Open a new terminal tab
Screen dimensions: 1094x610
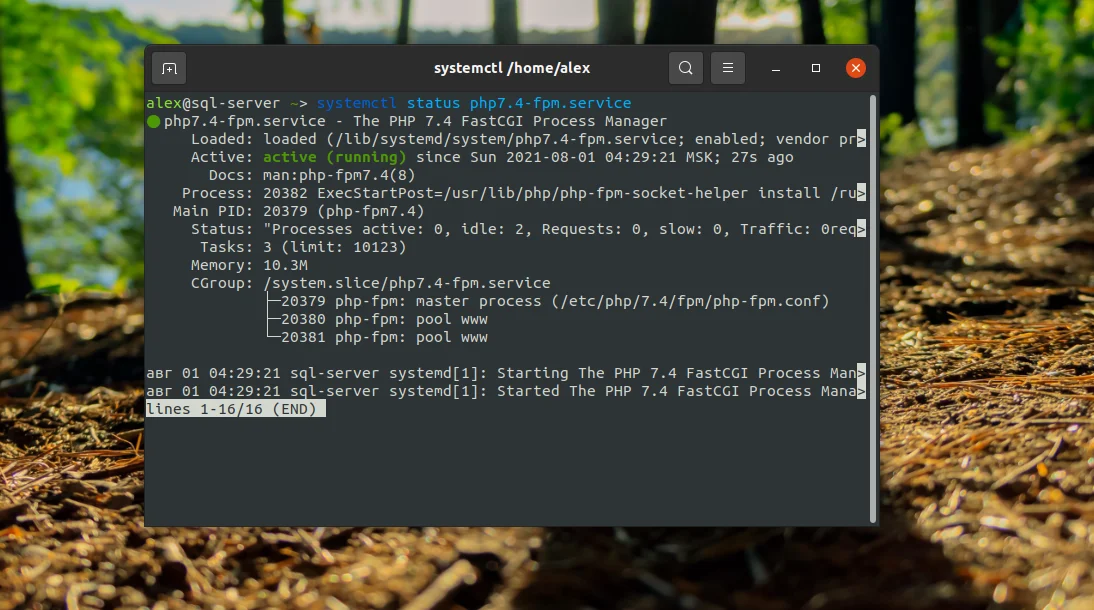168,68
